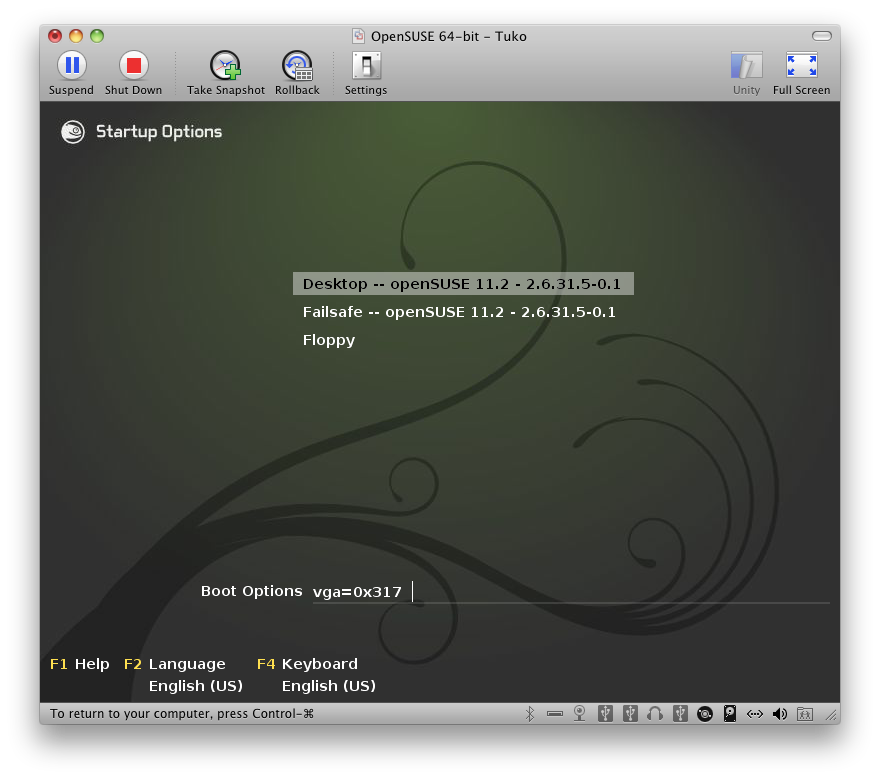The width and height of the screenshot is (880, 779).
Task: Click the USB icon left of headphones
Action: coord(630,714)
